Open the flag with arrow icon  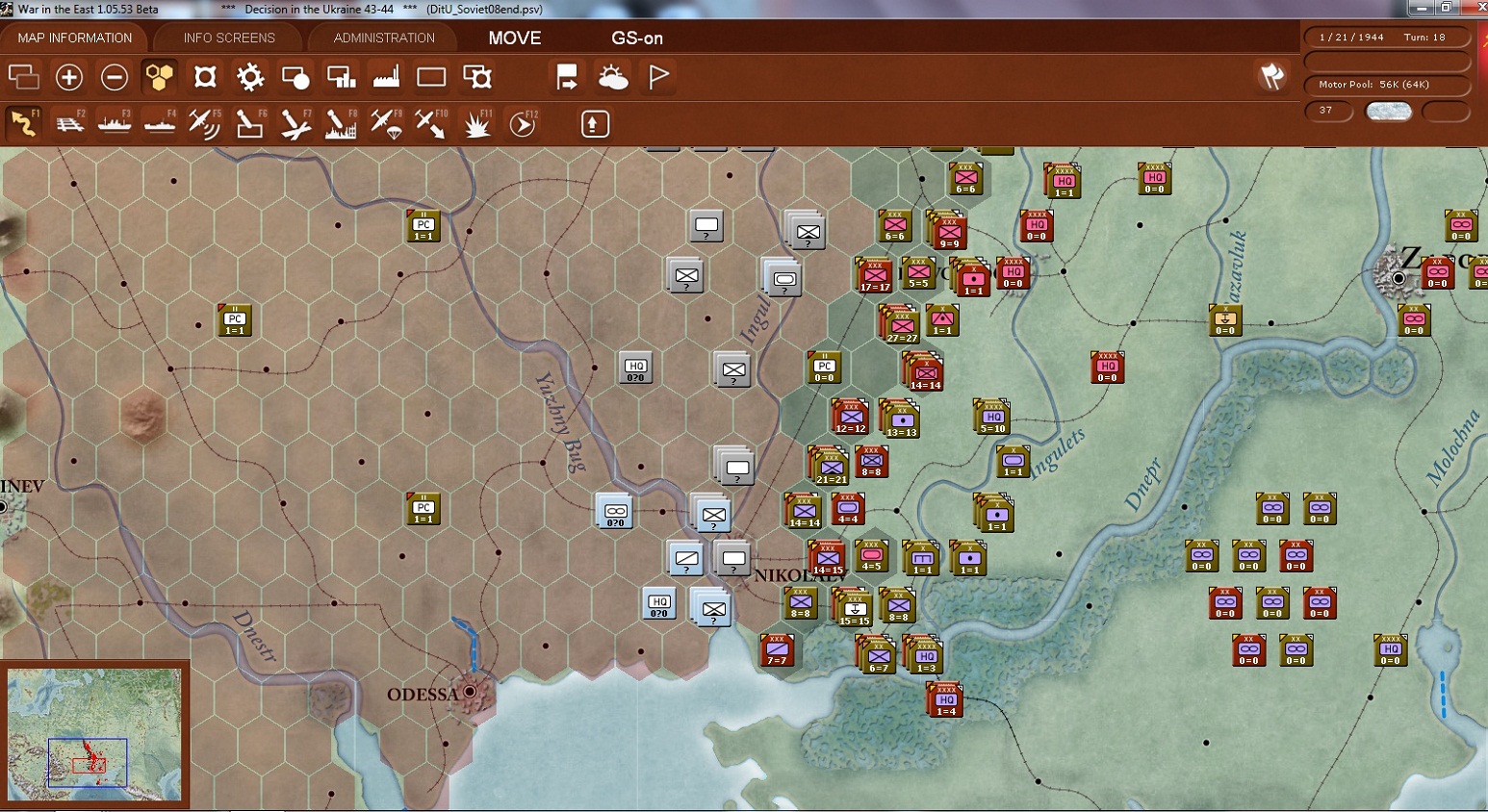coord(567,77)
